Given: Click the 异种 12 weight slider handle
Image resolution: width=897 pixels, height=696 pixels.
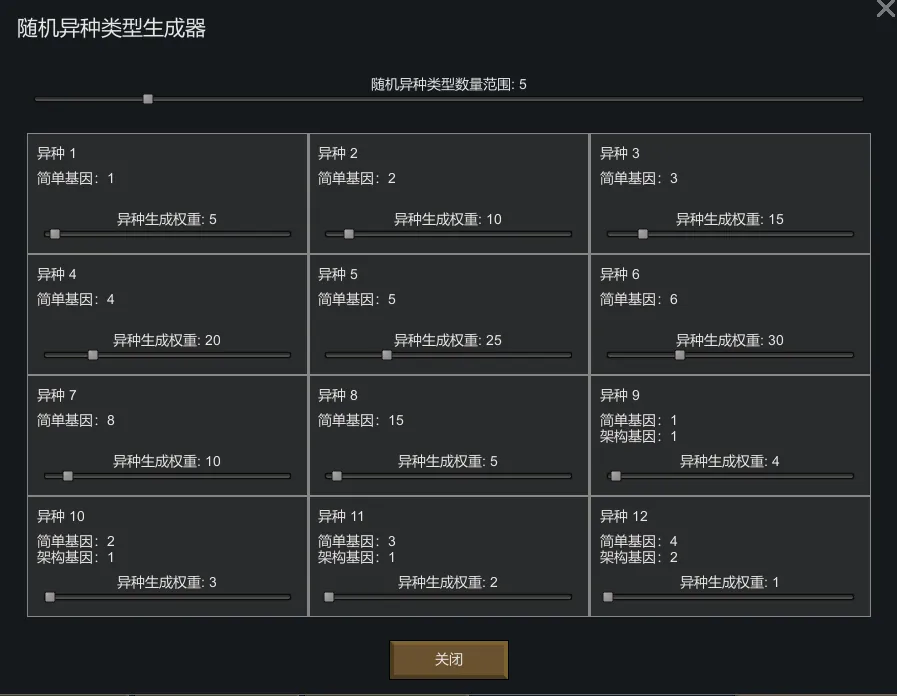Looking at the screenshot, I should click(608, 597).
